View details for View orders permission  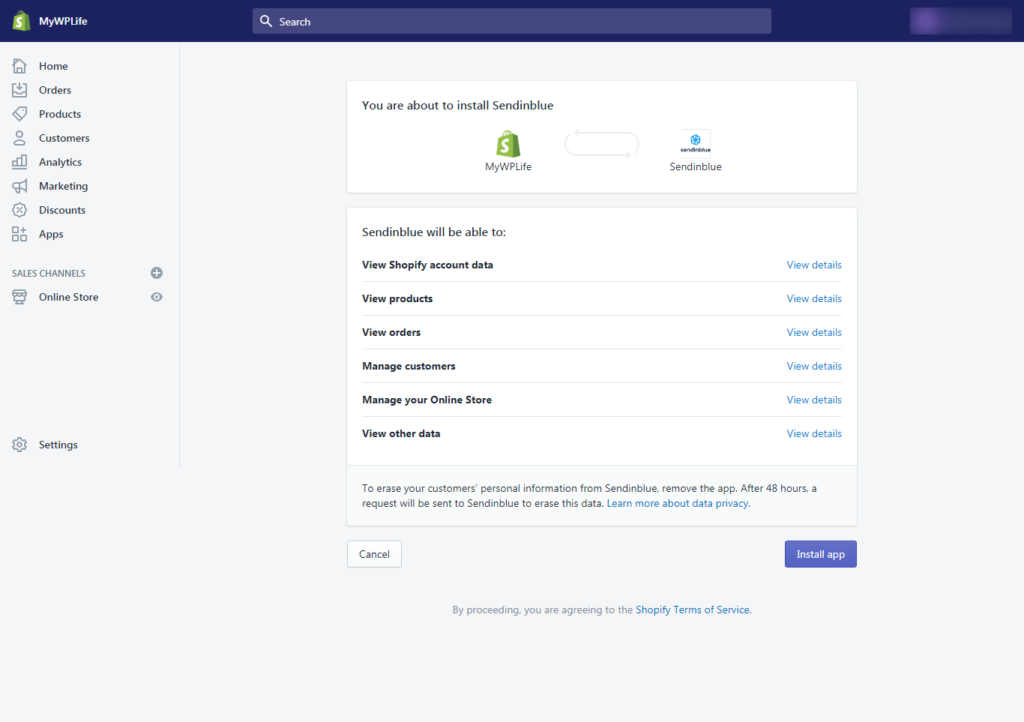814,332
